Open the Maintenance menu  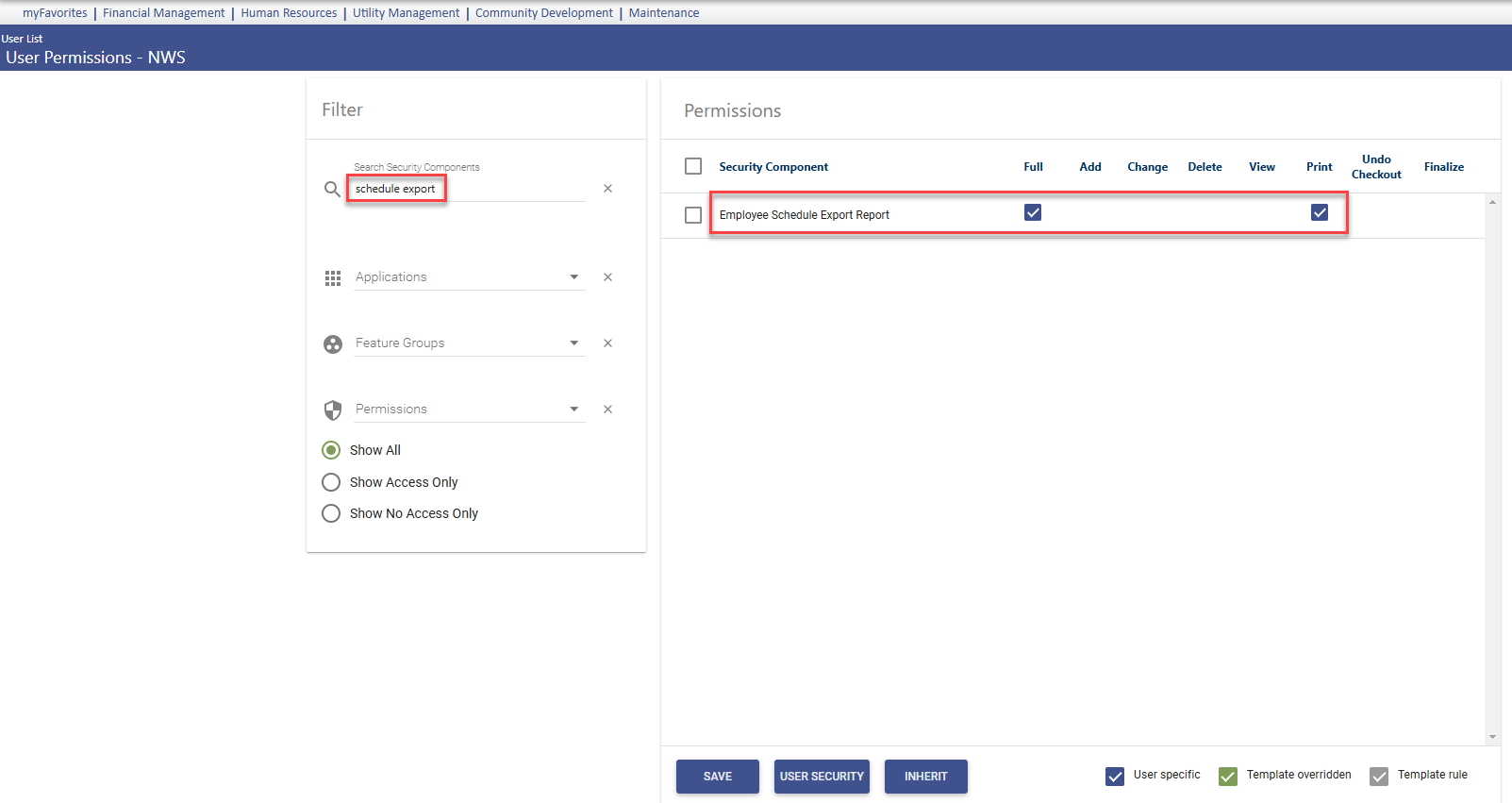coord(664,13)
